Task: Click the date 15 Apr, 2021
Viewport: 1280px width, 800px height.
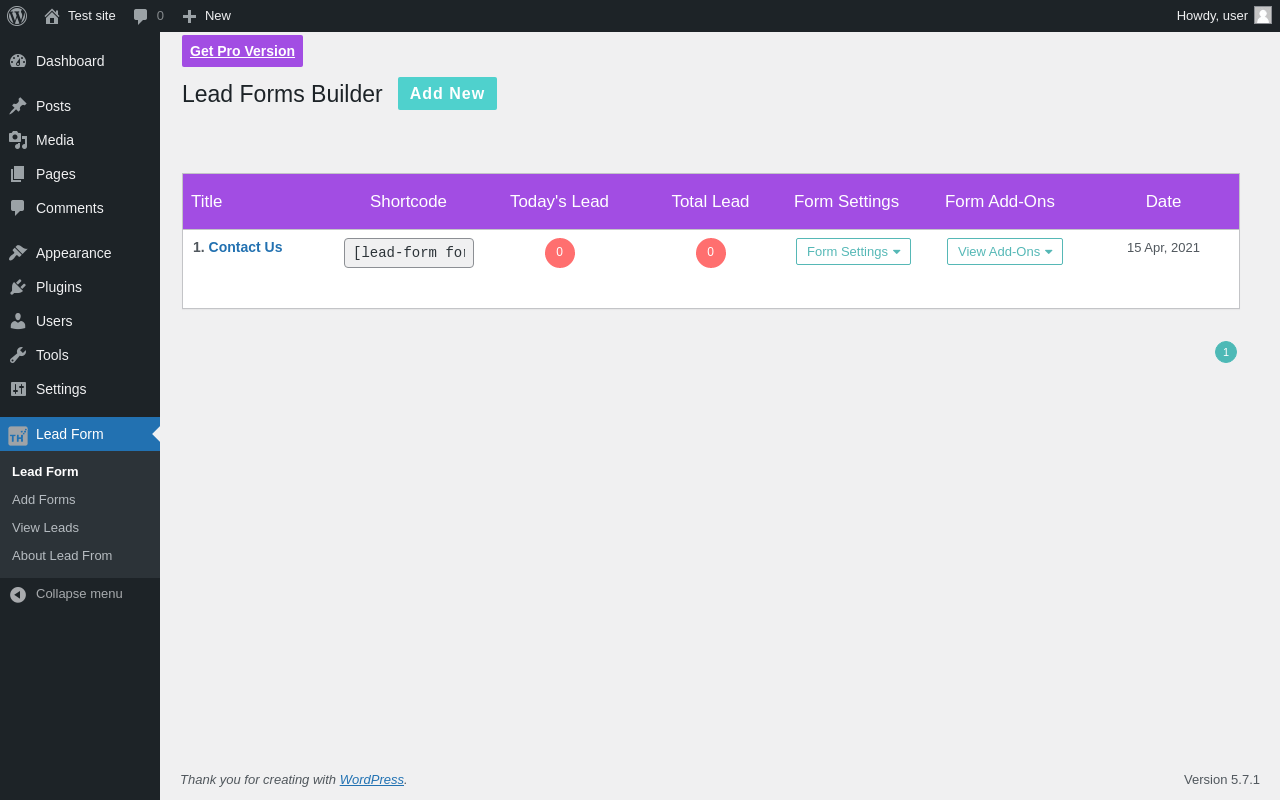Action: [1163, 247]
